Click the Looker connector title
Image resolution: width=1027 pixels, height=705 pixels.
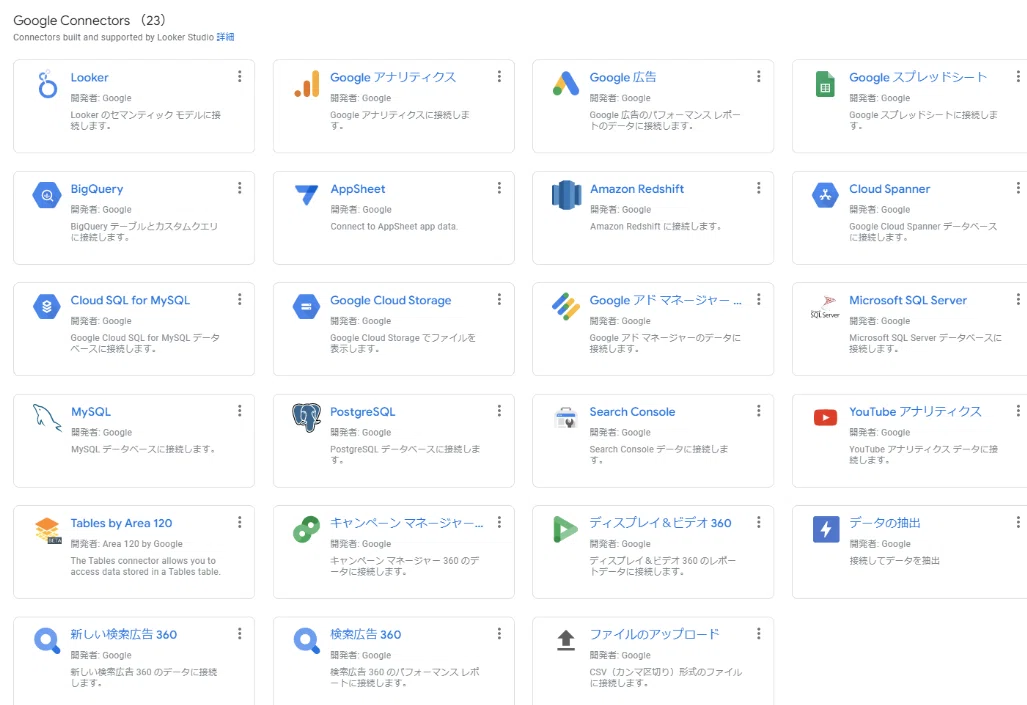click(90, 77)
